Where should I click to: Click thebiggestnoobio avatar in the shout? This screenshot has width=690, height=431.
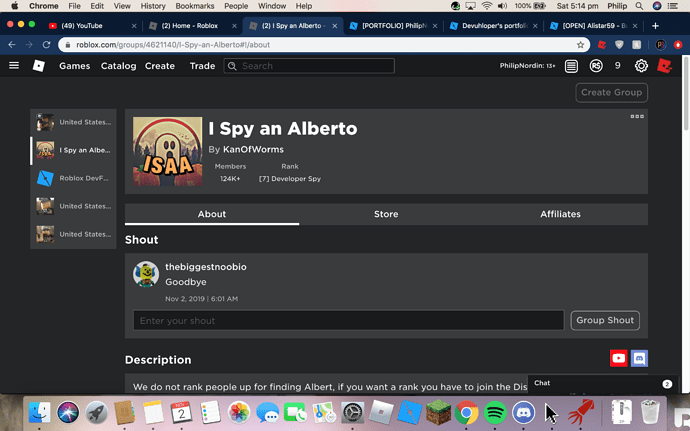[146, 274]
